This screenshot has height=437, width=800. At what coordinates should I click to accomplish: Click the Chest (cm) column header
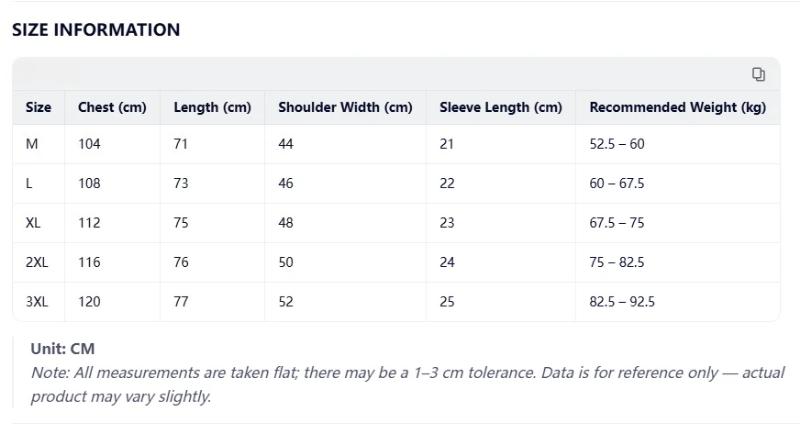tap(112, 107)
